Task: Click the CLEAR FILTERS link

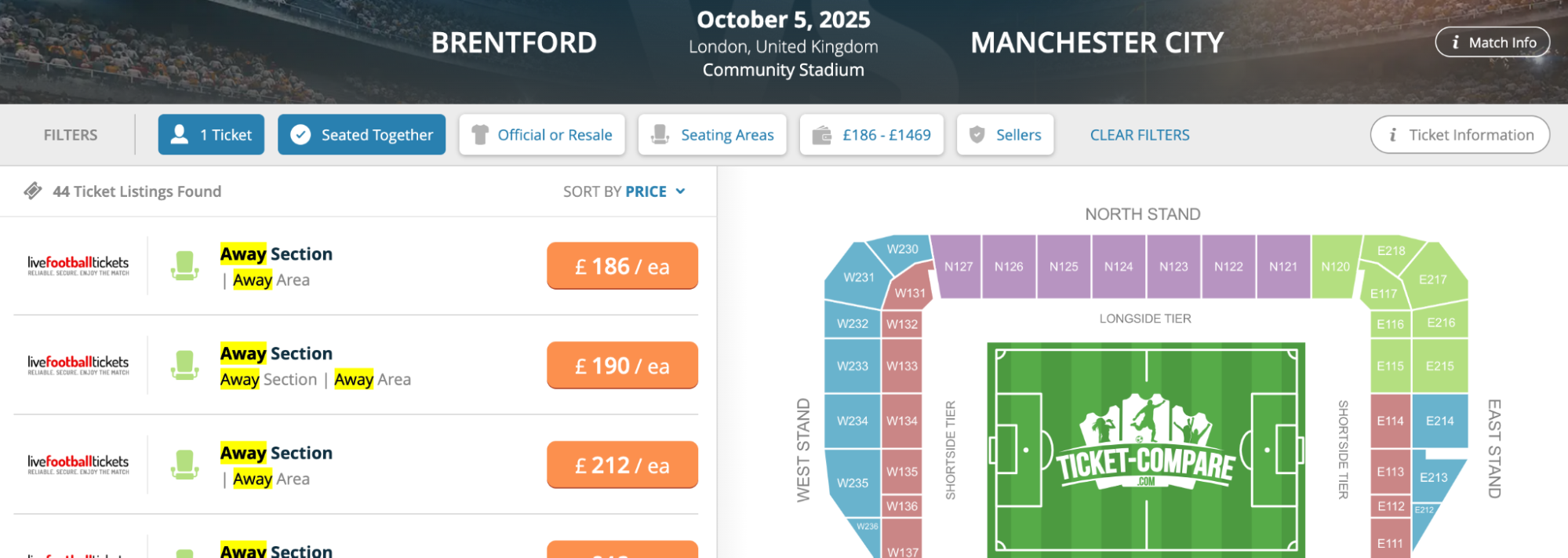Action: pos(1139,134)
